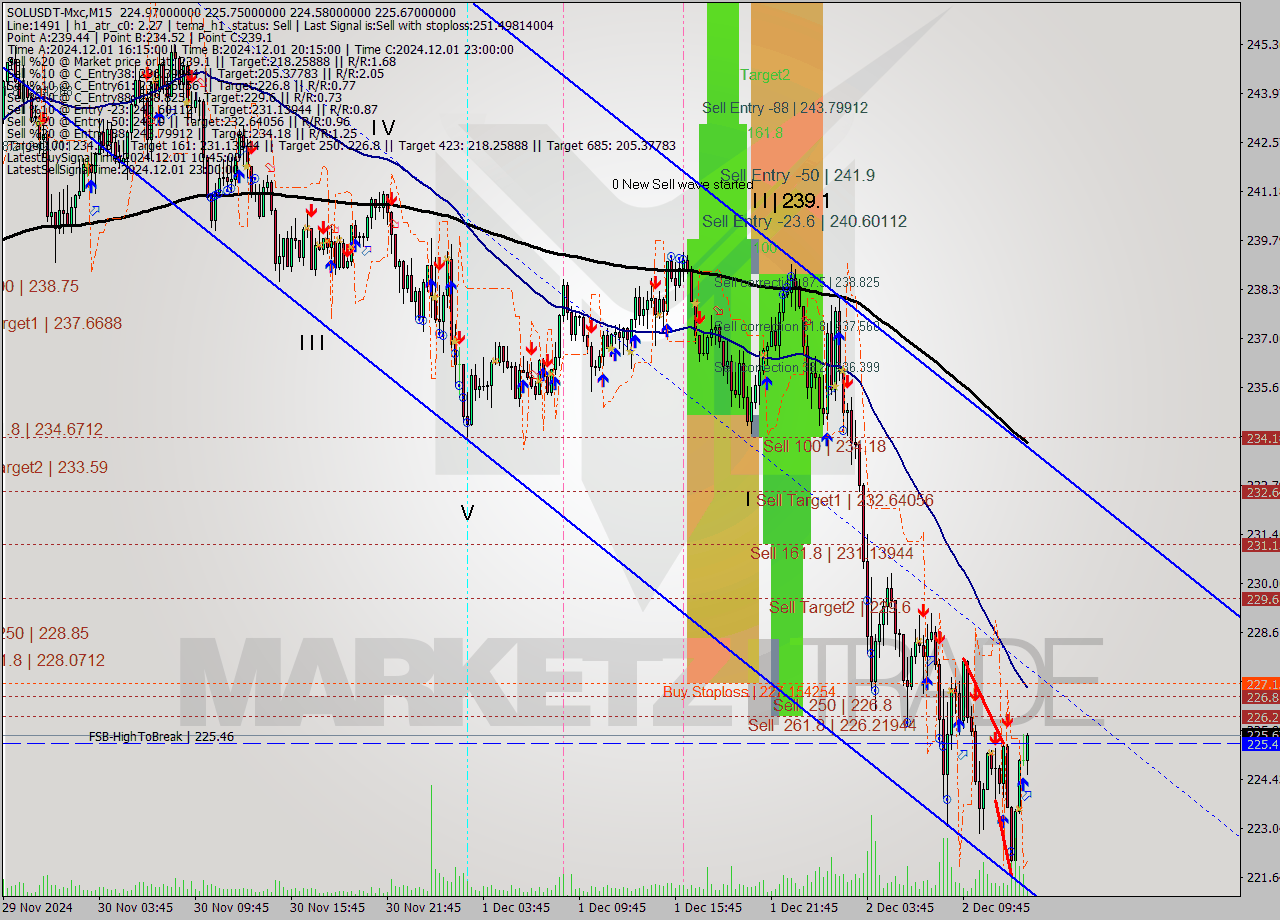
Task: Select the red 231.1 price tag on axis
Action: [1261, 545]
